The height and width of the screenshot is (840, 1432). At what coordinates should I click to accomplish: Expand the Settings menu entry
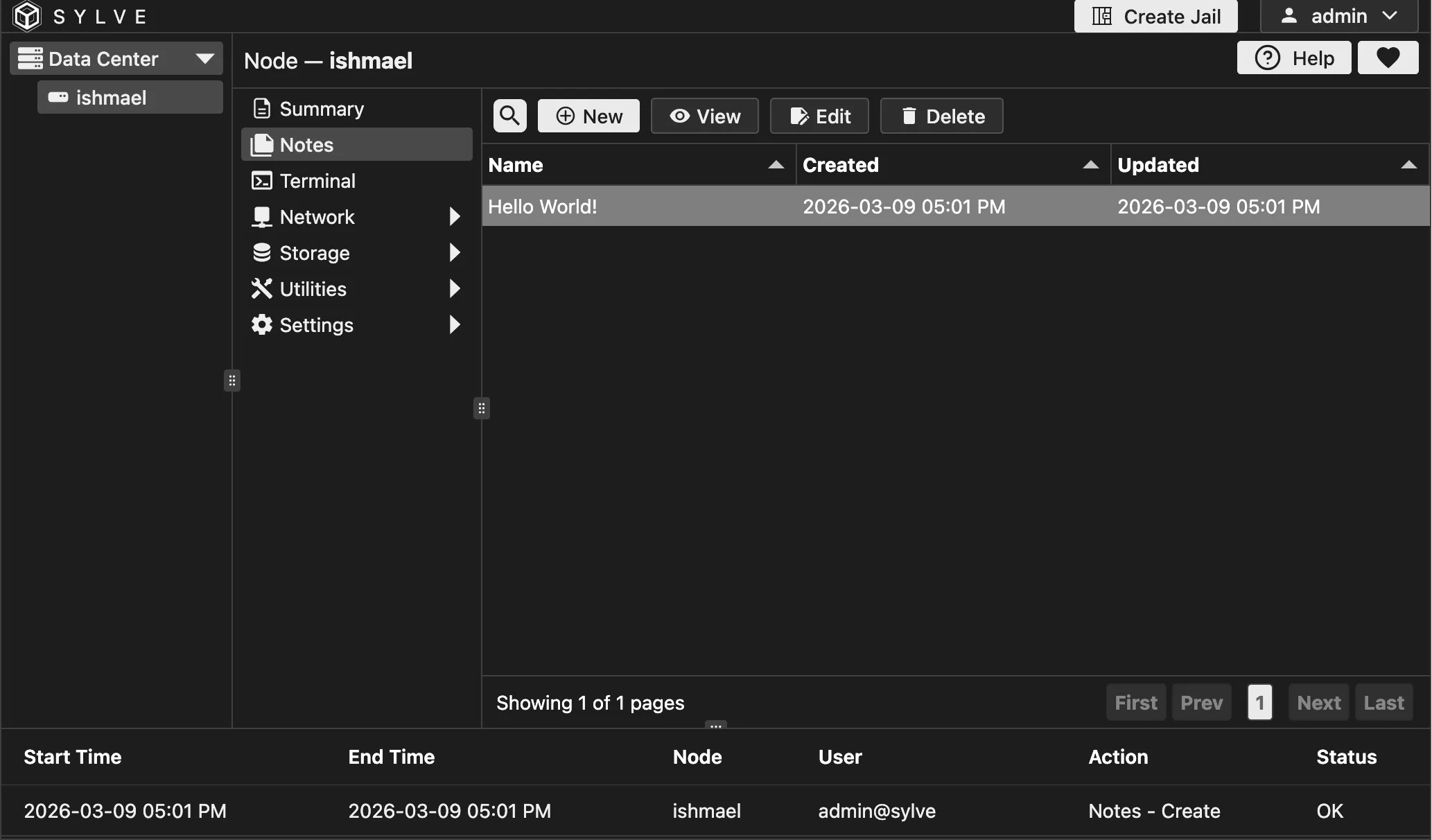(454, 325)
